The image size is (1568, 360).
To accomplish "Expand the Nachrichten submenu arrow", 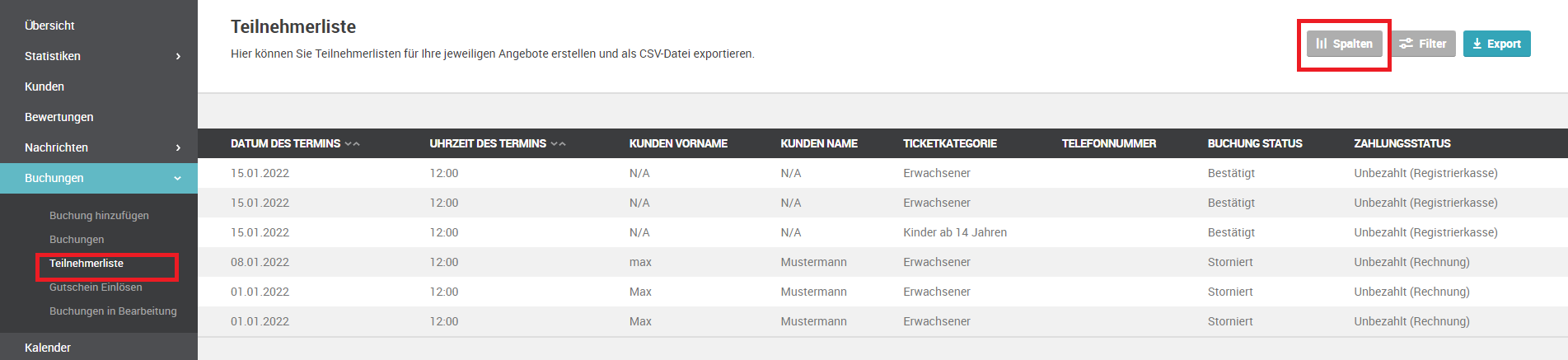I will (178, 147).
